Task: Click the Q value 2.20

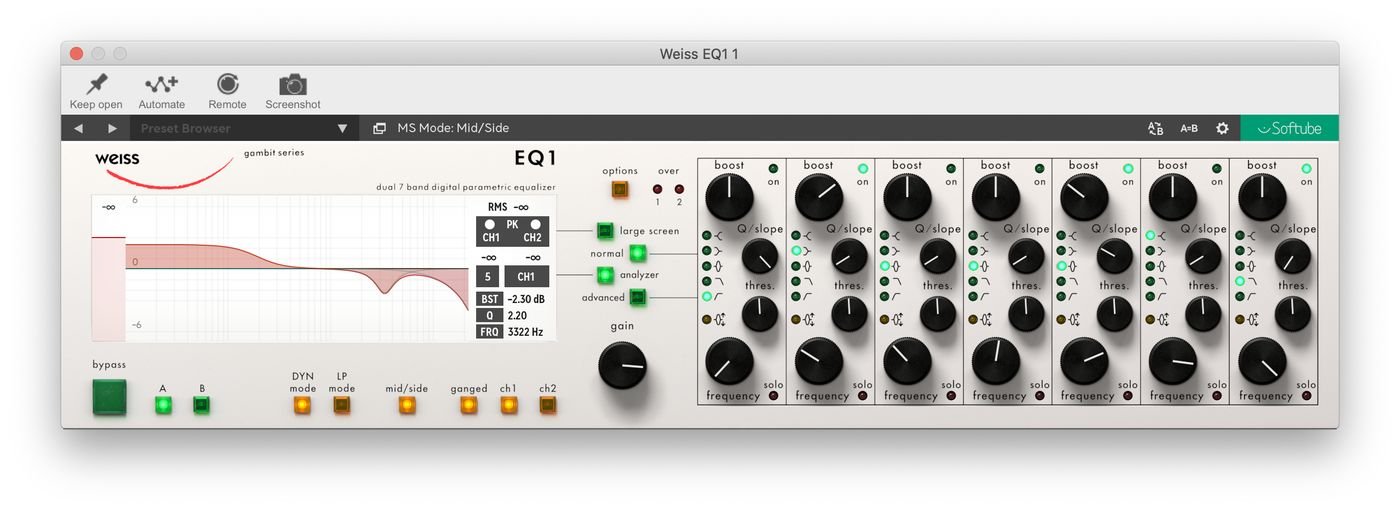Action: pyautogui.click(x=517, y=315)
